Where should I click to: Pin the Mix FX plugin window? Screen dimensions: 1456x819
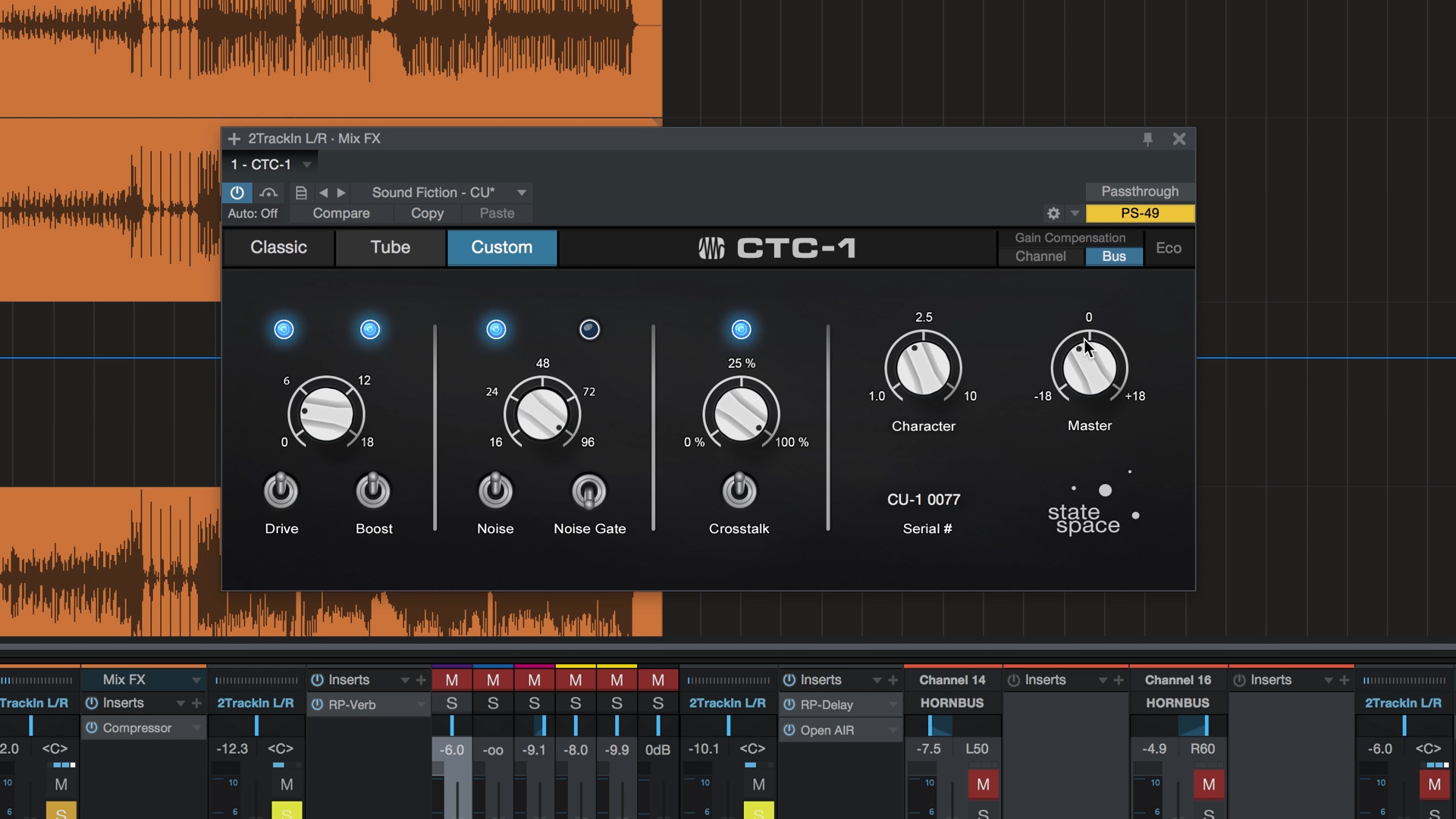tap(1147, 139)
